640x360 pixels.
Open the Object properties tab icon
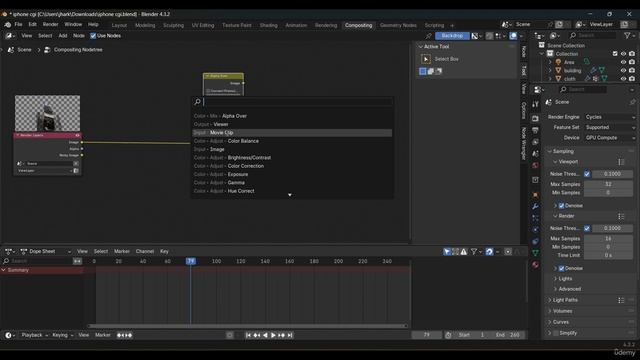535,195
